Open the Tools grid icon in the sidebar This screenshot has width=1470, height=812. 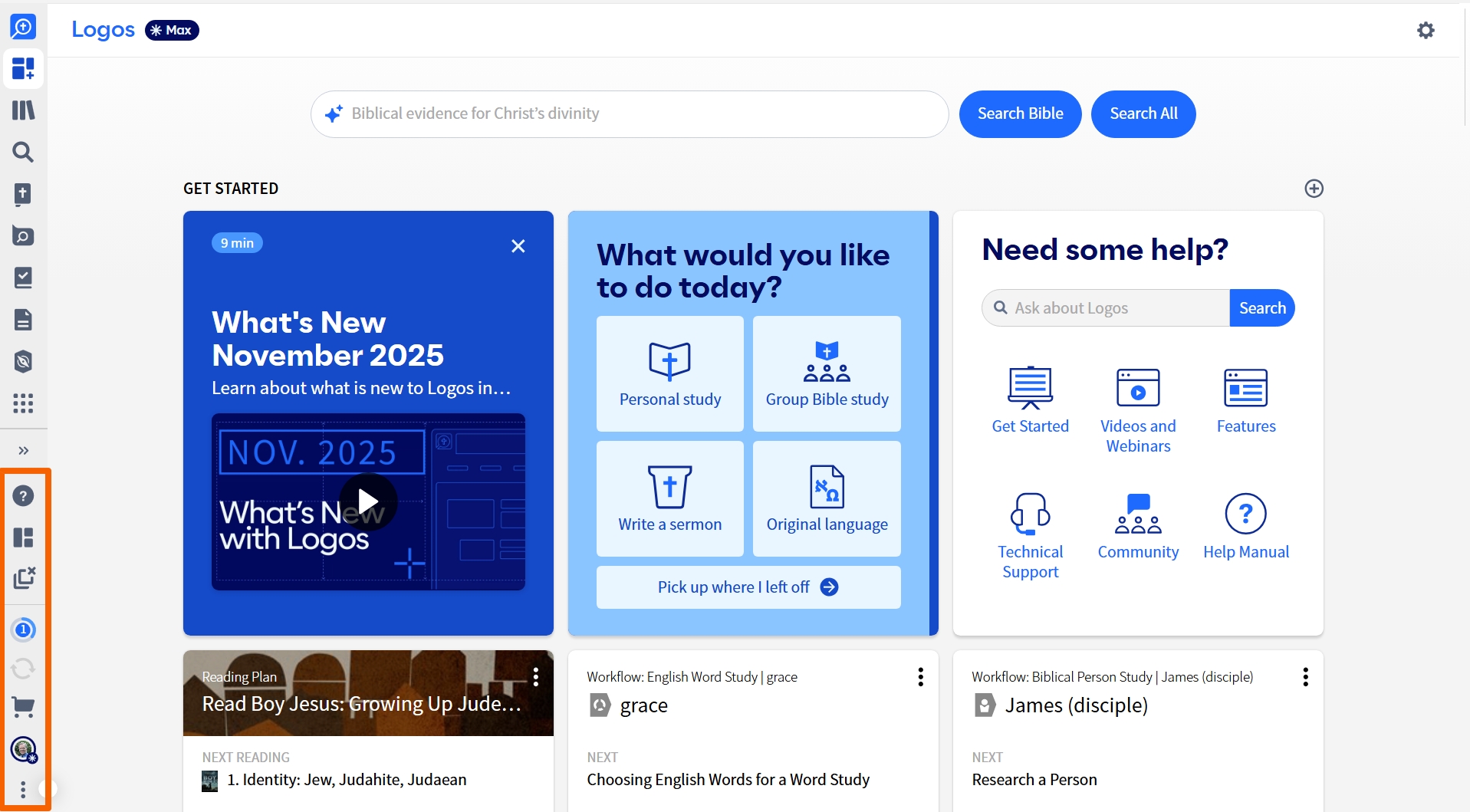(x=23, y=403)
